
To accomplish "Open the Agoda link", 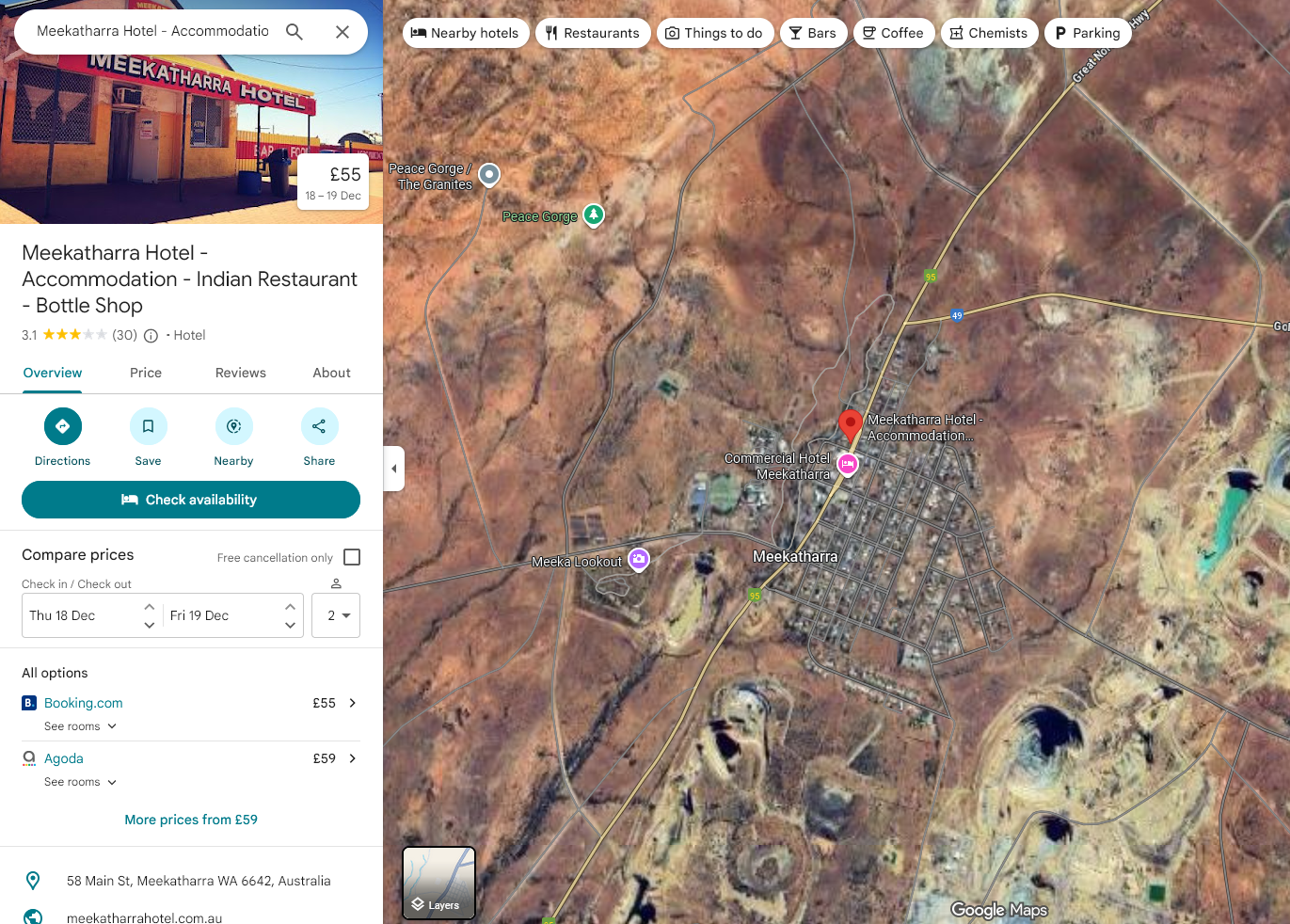I will click(64, 758).
